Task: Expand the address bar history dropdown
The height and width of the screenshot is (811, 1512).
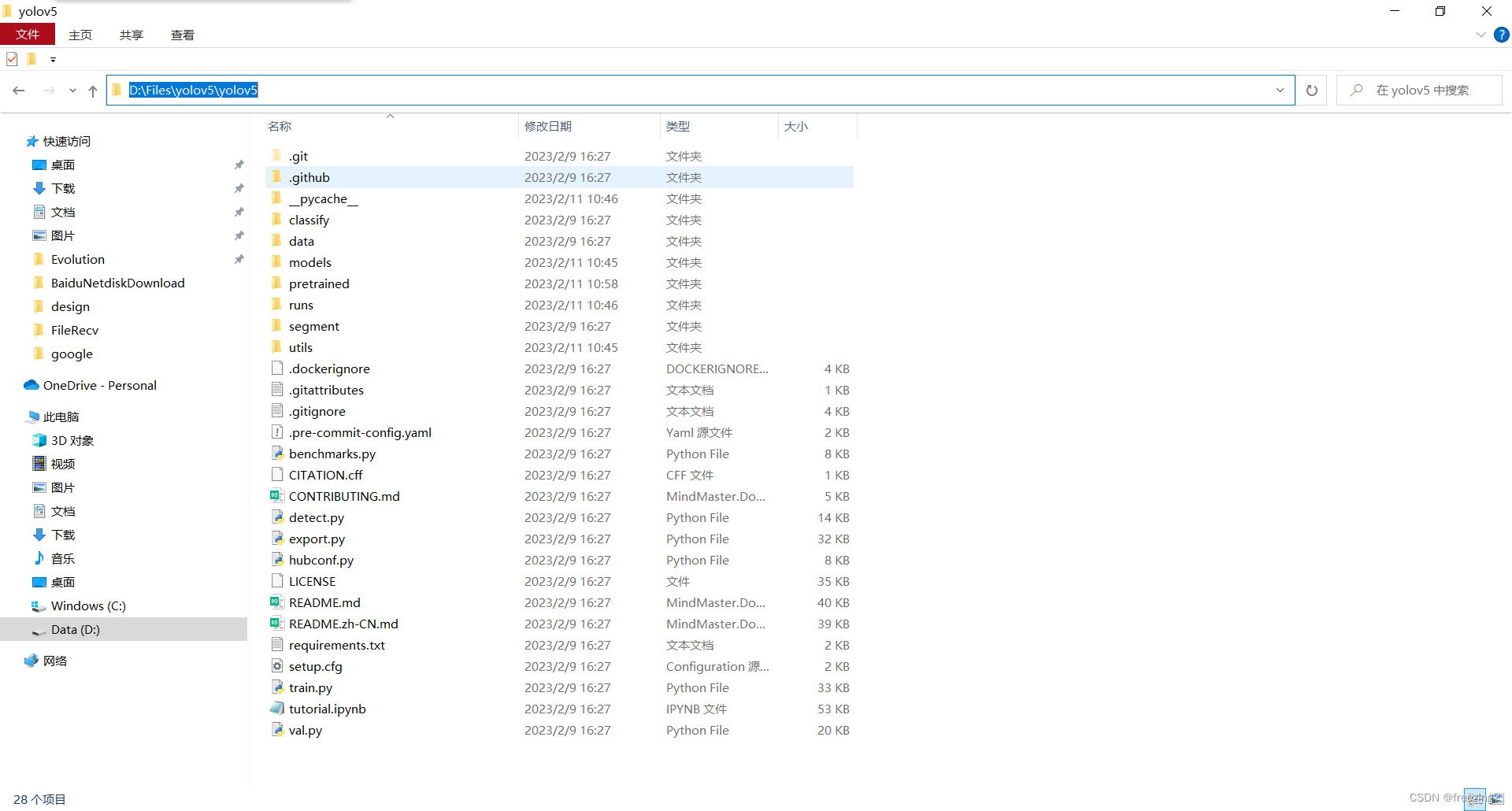Action: click(1280, 91)
